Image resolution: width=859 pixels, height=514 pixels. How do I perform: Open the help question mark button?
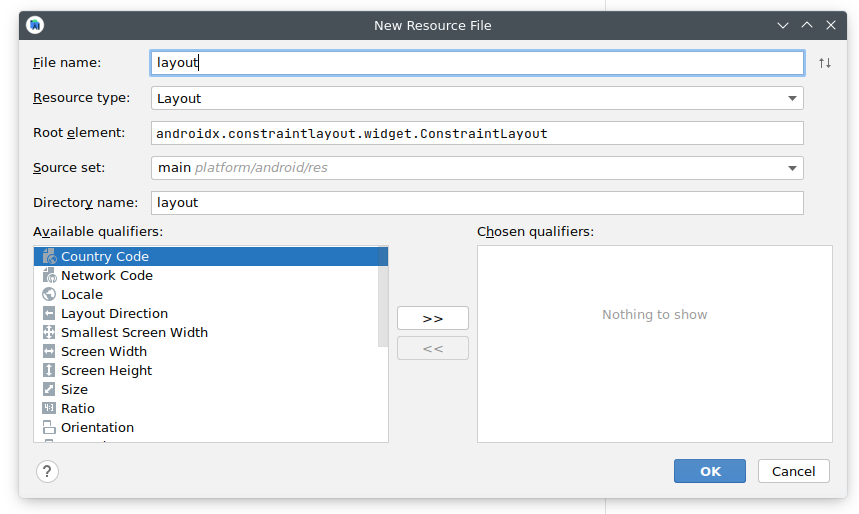tap(47, 472)
